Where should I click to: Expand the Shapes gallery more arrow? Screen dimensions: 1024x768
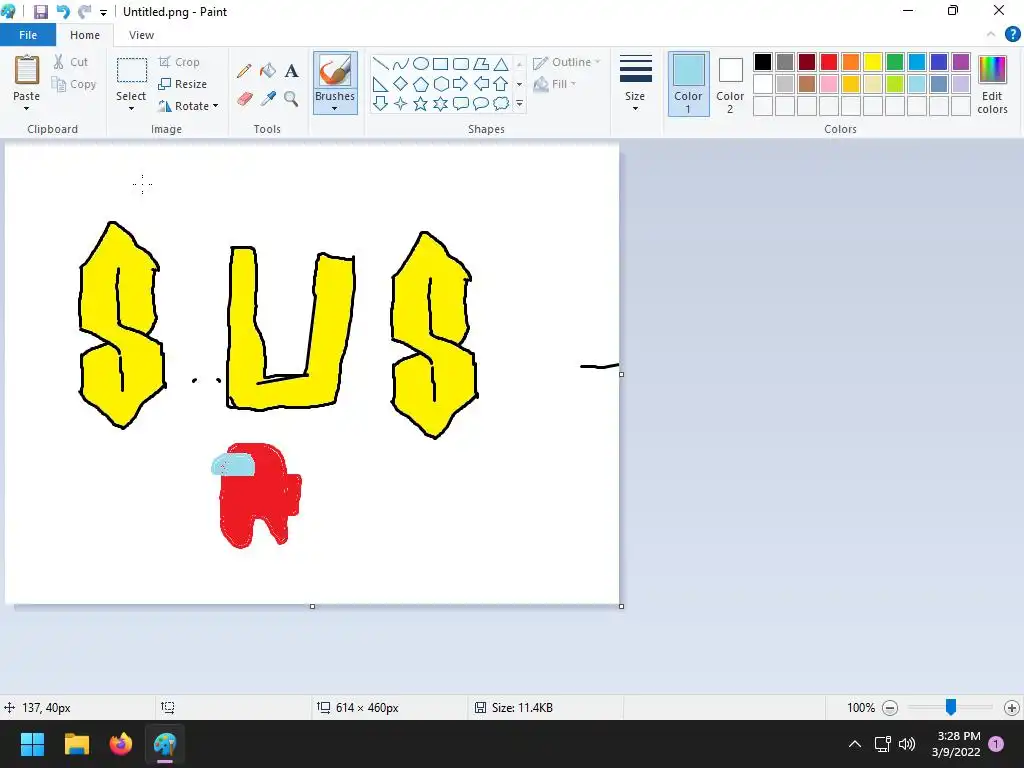pyautogui.click(x=519, y=103)
